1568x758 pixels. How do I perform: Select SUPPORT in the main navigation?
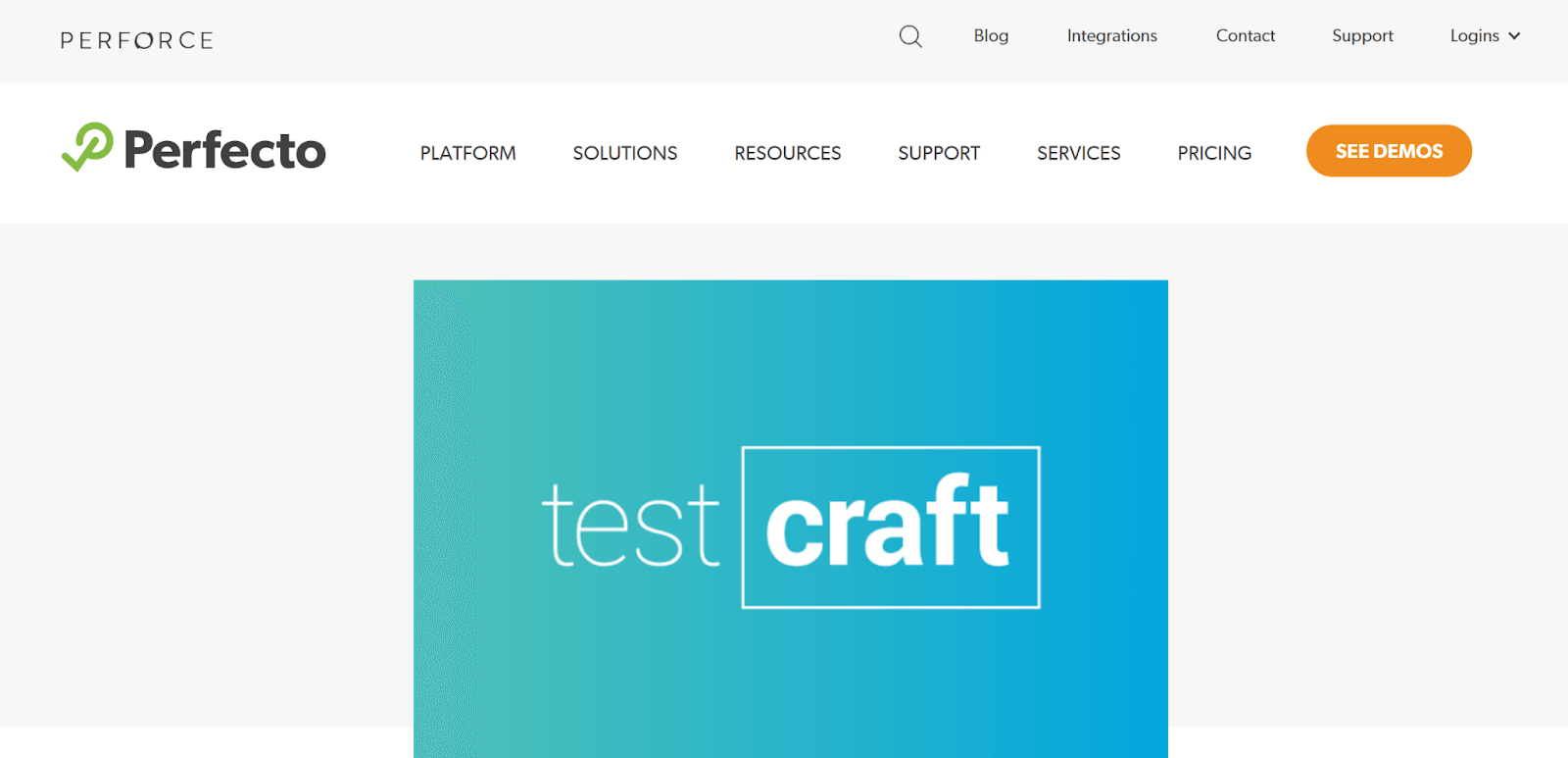(x=938, y=153)
